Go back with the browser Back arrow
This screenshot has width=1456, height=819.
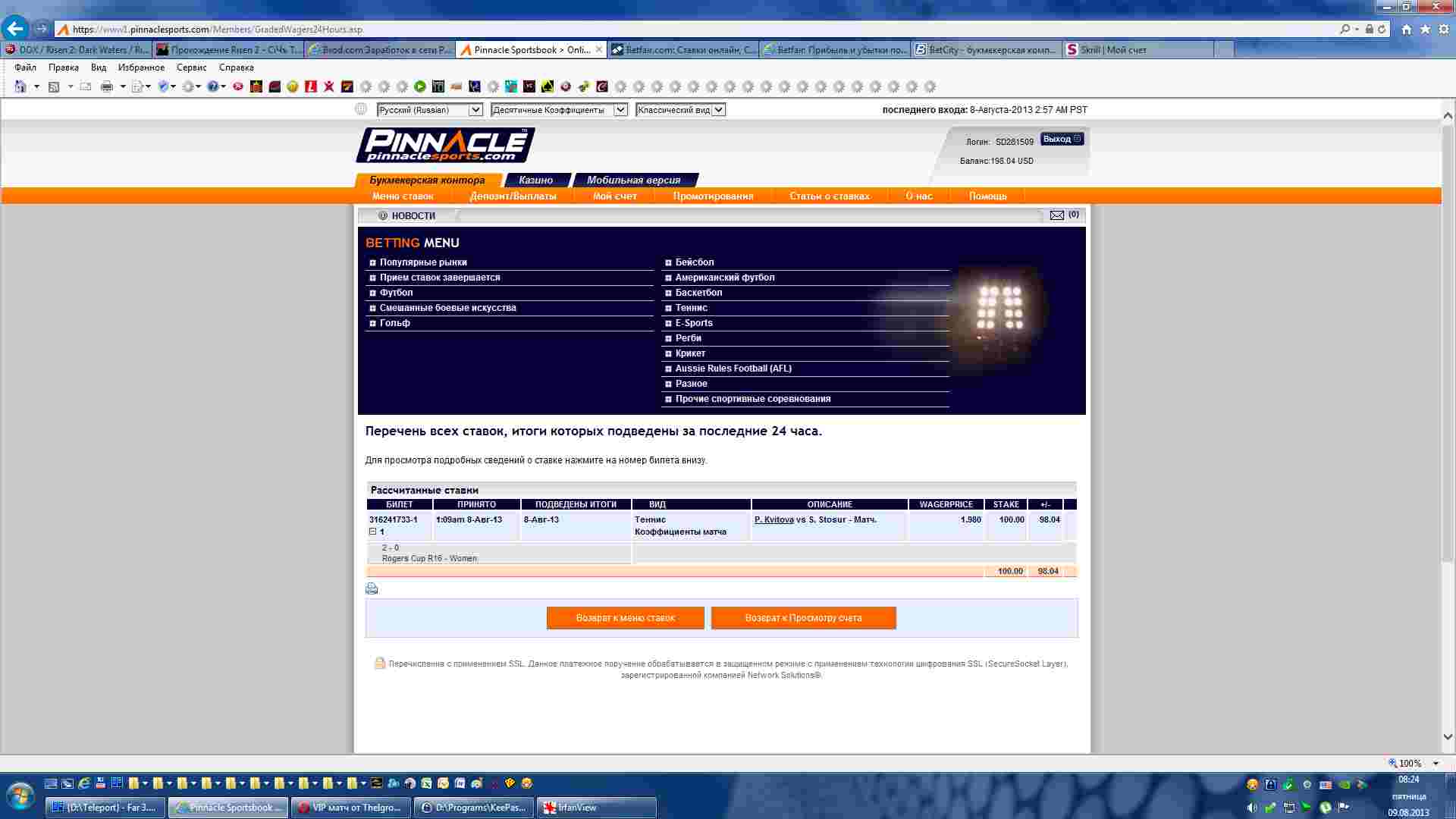(14, 29)
